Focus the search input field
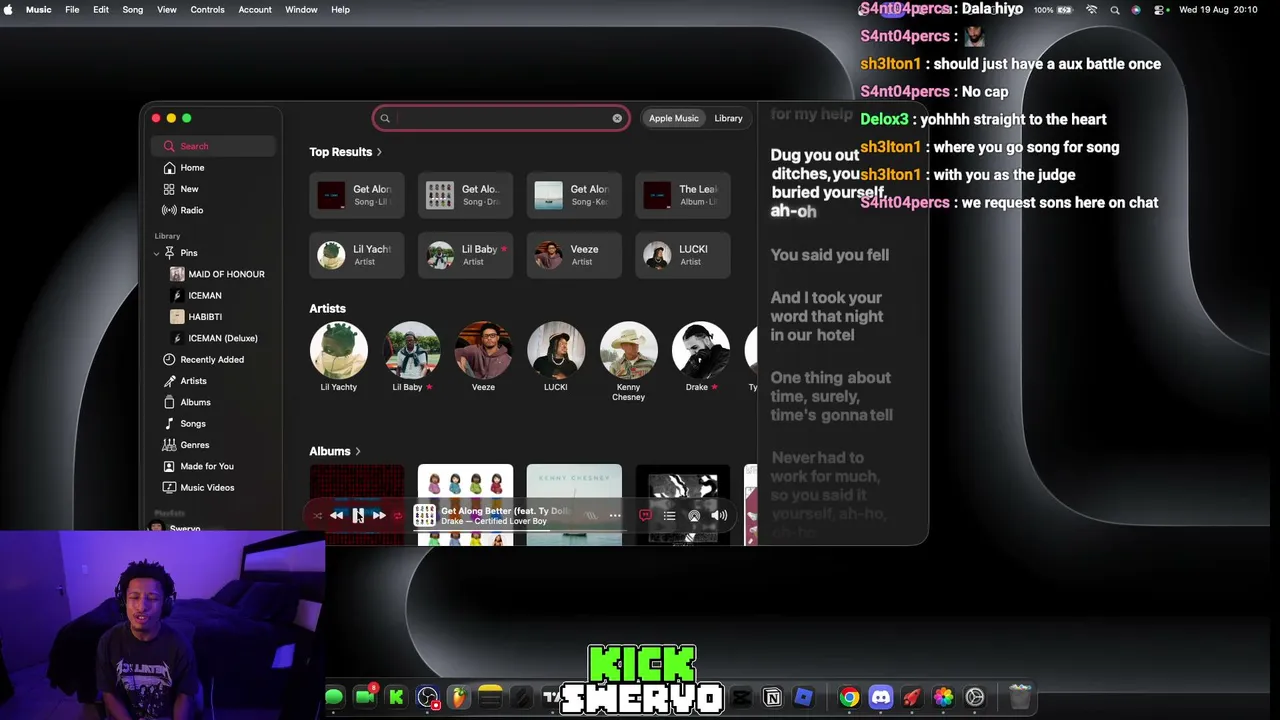 point(501,118)
